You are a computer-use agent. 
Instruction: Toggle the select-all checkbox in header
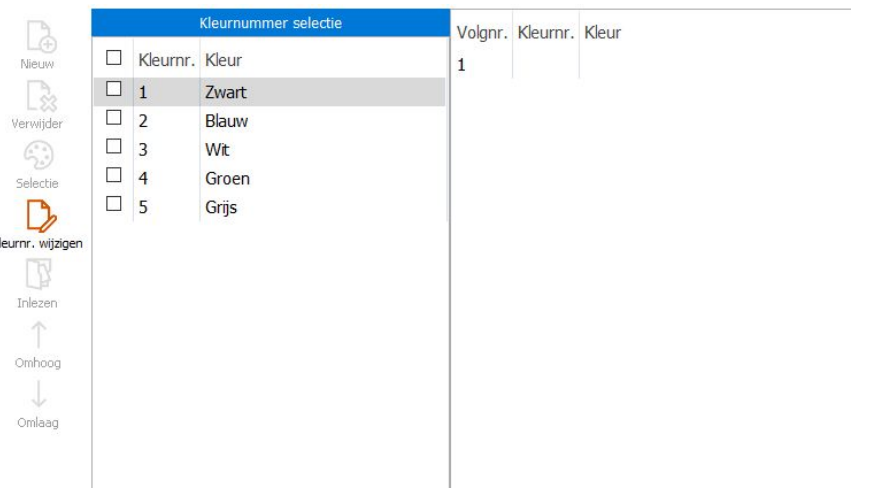pos(113,60)
